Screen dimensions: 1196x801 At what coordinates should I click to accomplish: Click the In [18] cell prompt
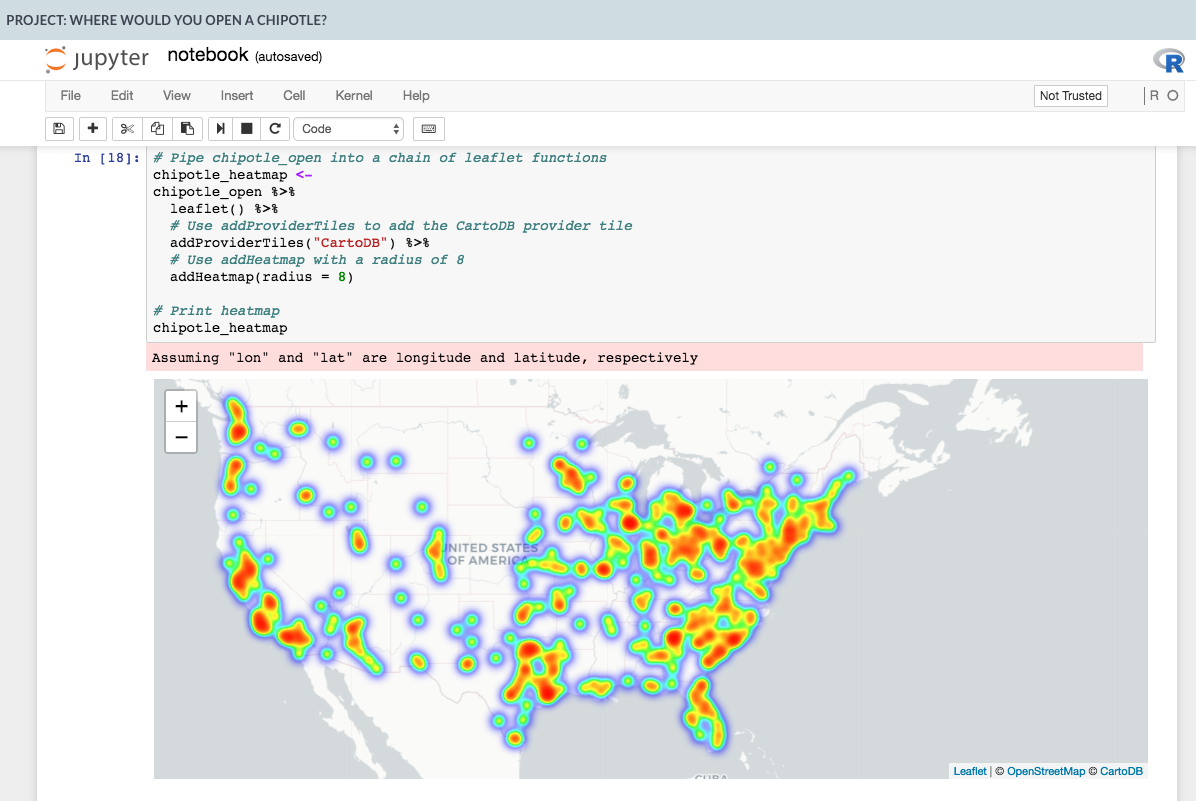pyautogui.click(x=107, y=158)
